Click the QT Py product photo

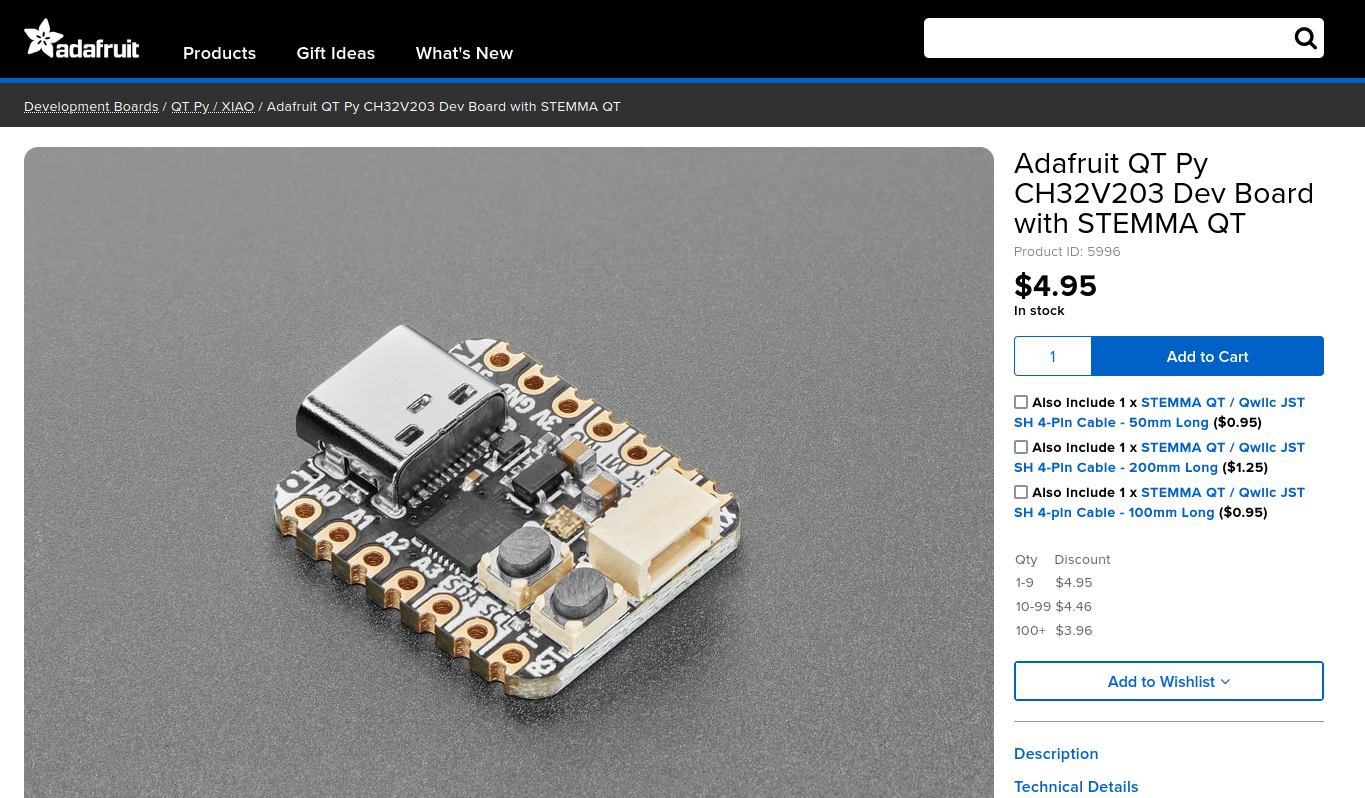509,472
